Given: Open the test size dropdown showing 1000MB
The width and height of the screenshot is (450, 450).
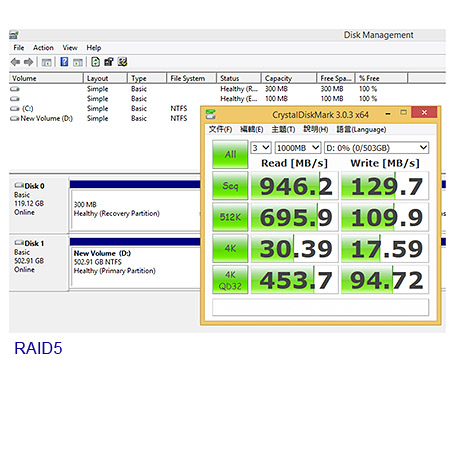Looking at the screenshot, I should pyautogui.click(x=298, y=148).
